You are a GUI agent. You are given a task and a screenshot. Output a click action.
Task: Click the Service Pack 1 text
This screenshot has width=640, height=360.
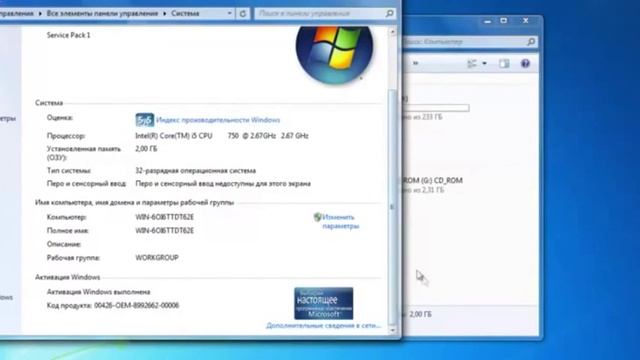pos(69,35)
